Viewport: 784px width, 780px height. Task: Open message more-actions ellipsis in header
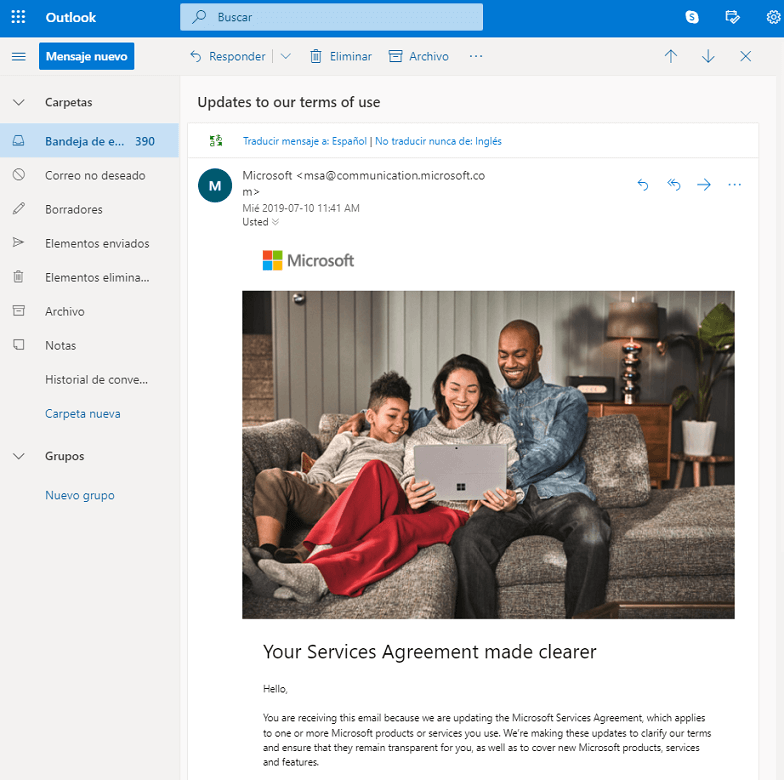tap(734, 184)
